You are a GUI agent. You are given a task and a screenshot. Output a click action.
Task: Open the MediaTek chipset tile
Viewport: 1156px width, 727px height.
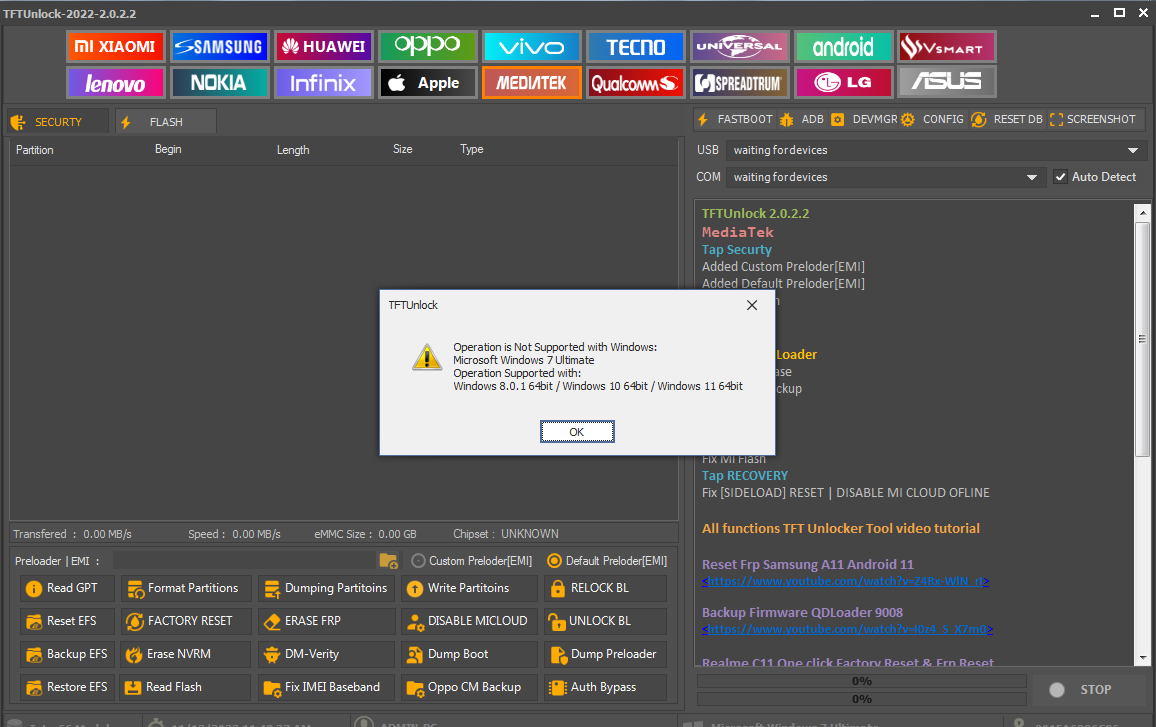click(x=532, y=83)
